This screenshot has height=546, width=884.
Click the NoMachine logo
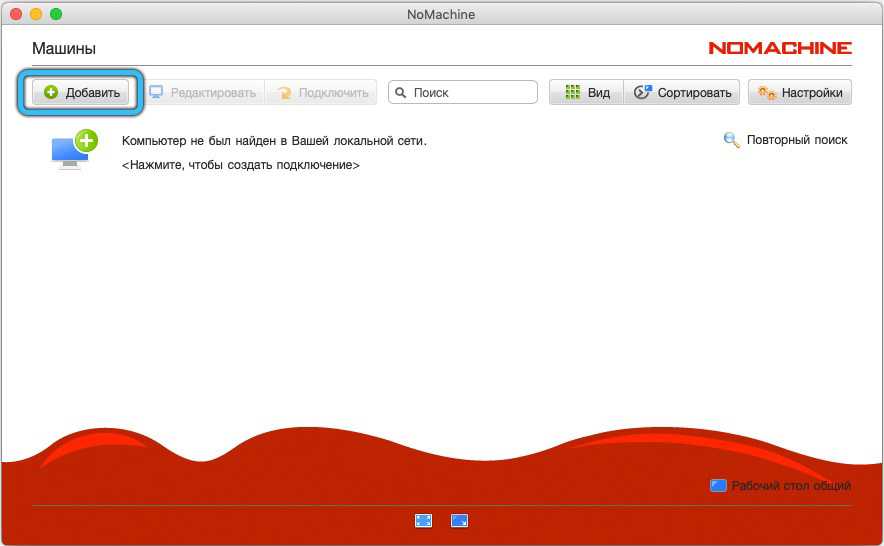[780, 48]
